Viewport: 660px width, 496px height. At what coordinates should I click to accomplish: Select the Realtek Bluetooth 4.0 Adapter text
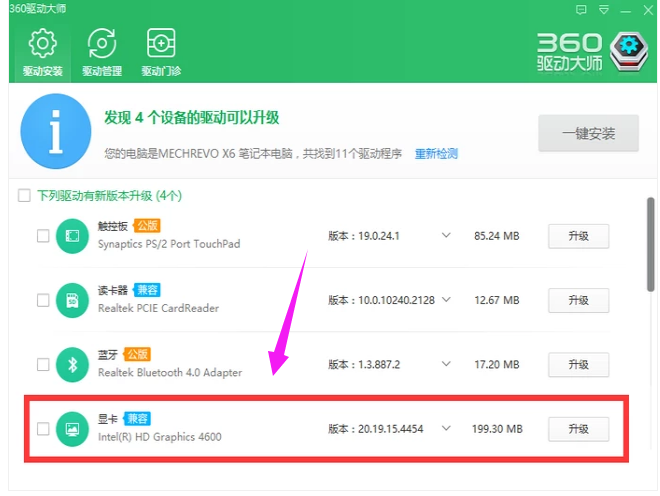tap(170, 373)
